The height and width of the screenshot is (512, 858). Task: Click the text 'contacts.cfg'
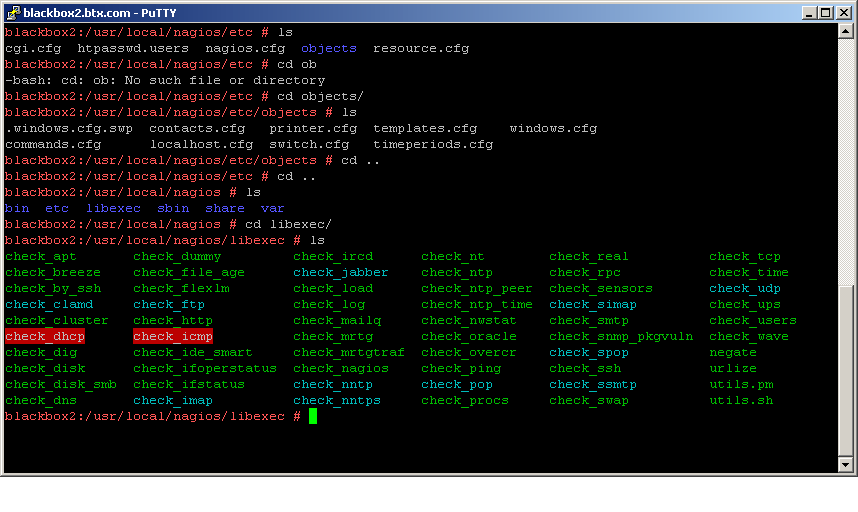pos(197,129)
